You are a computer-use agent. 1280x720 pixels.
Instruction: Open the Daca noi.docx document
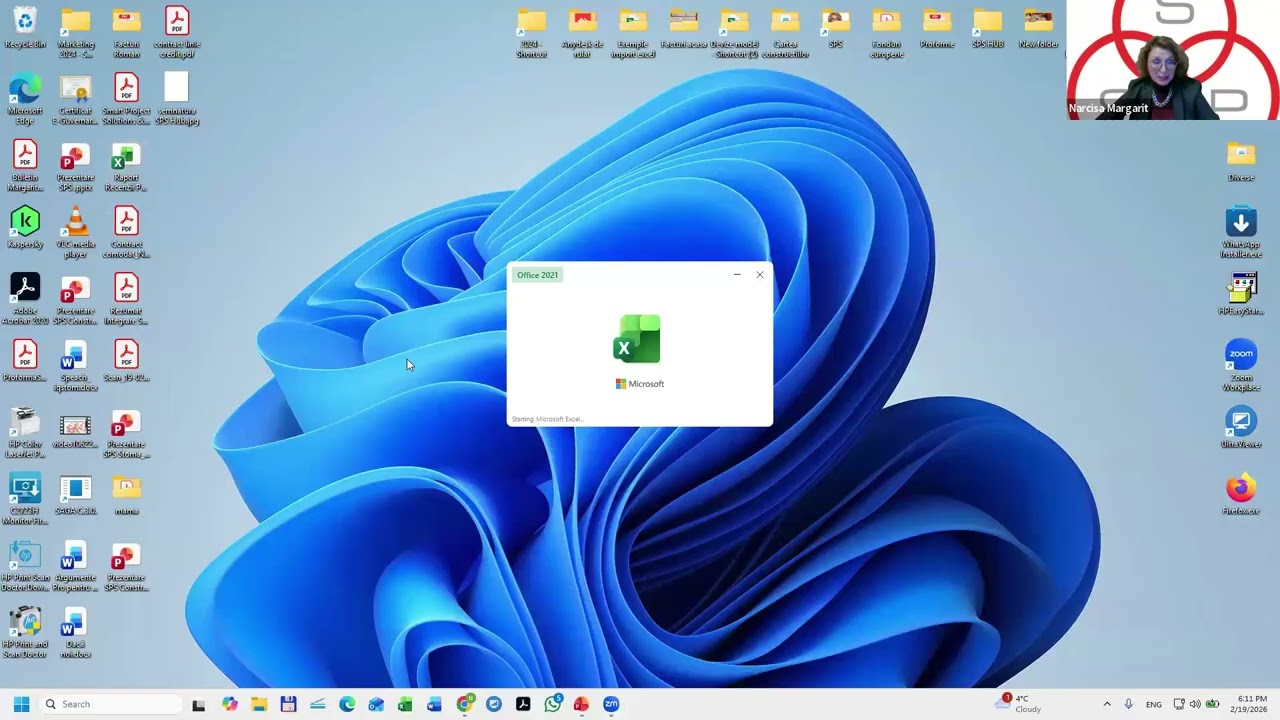[x=75, y=632]
